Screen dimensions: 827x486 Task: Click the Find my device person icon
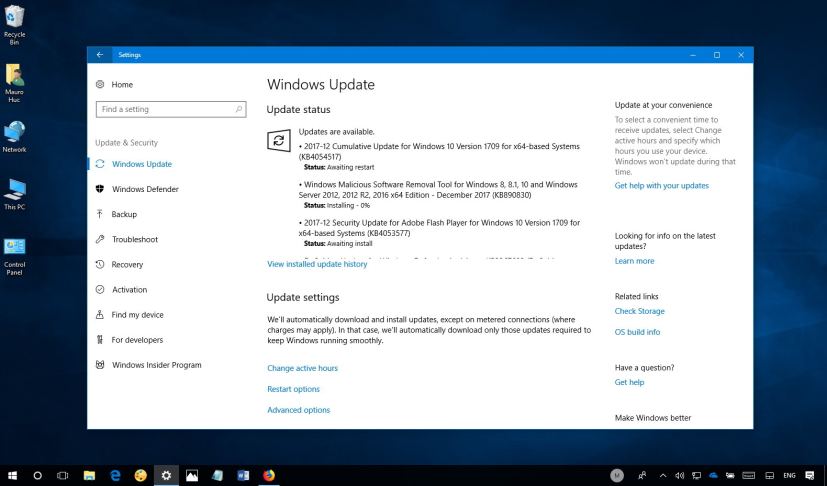tap(100, 315)
